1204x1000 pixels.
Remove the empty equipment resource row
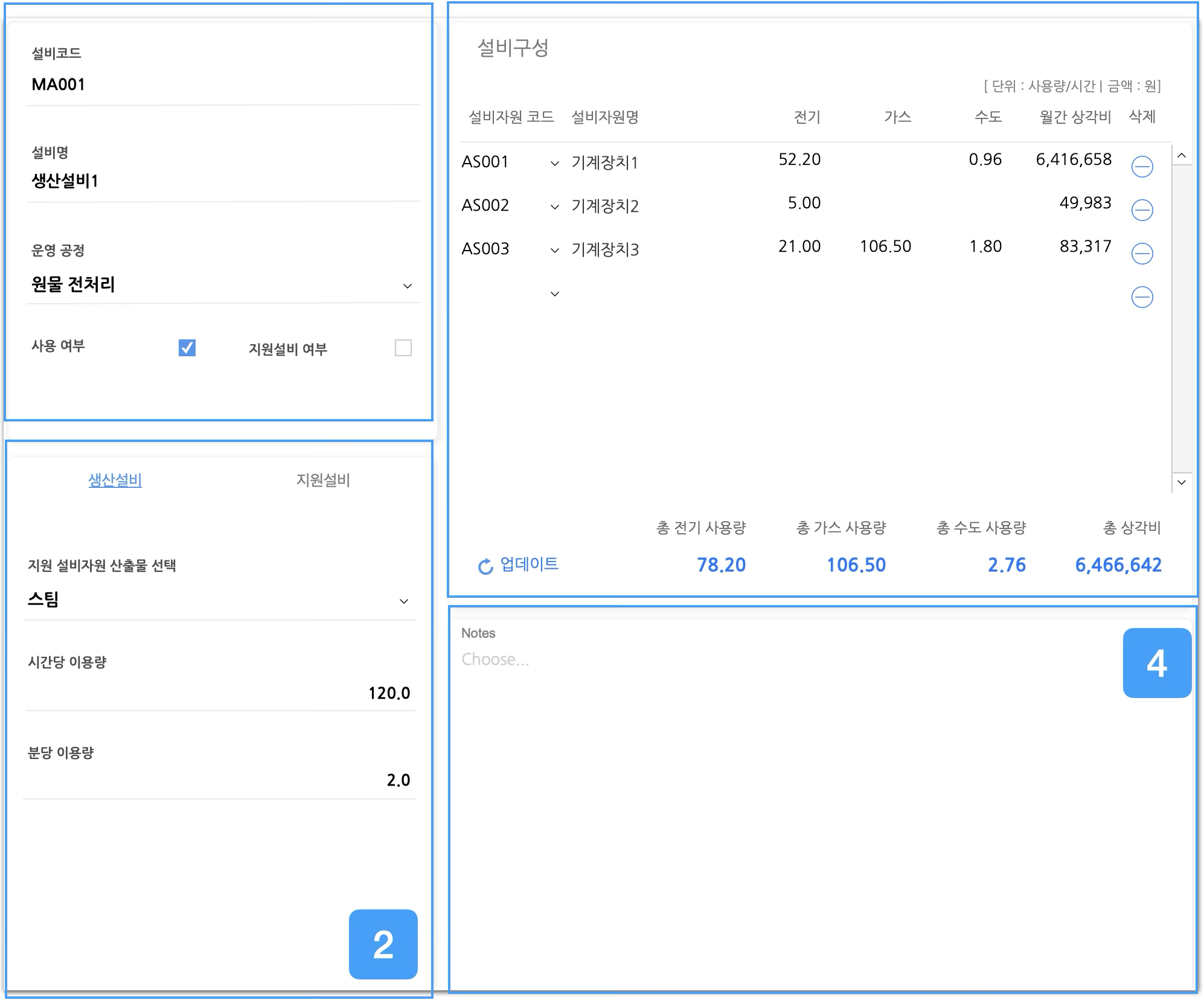click(1142, 297)
